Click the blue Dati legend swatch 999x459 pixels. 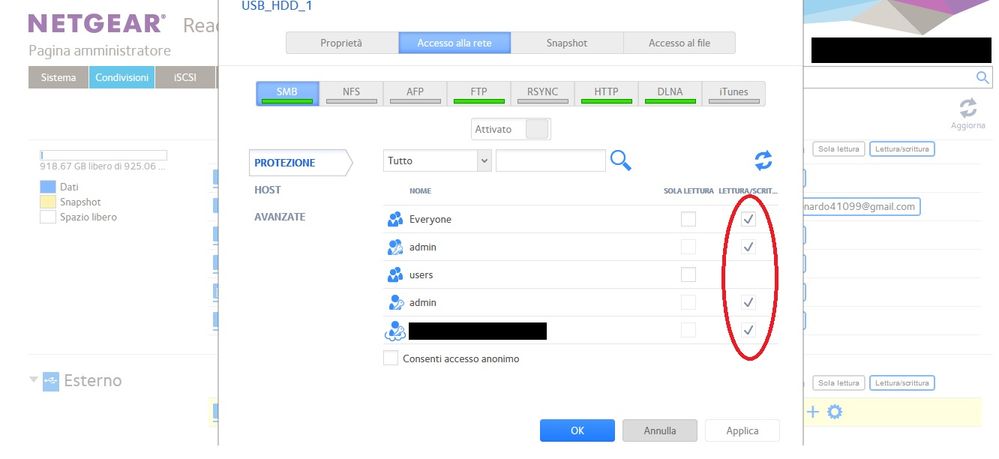48,187
